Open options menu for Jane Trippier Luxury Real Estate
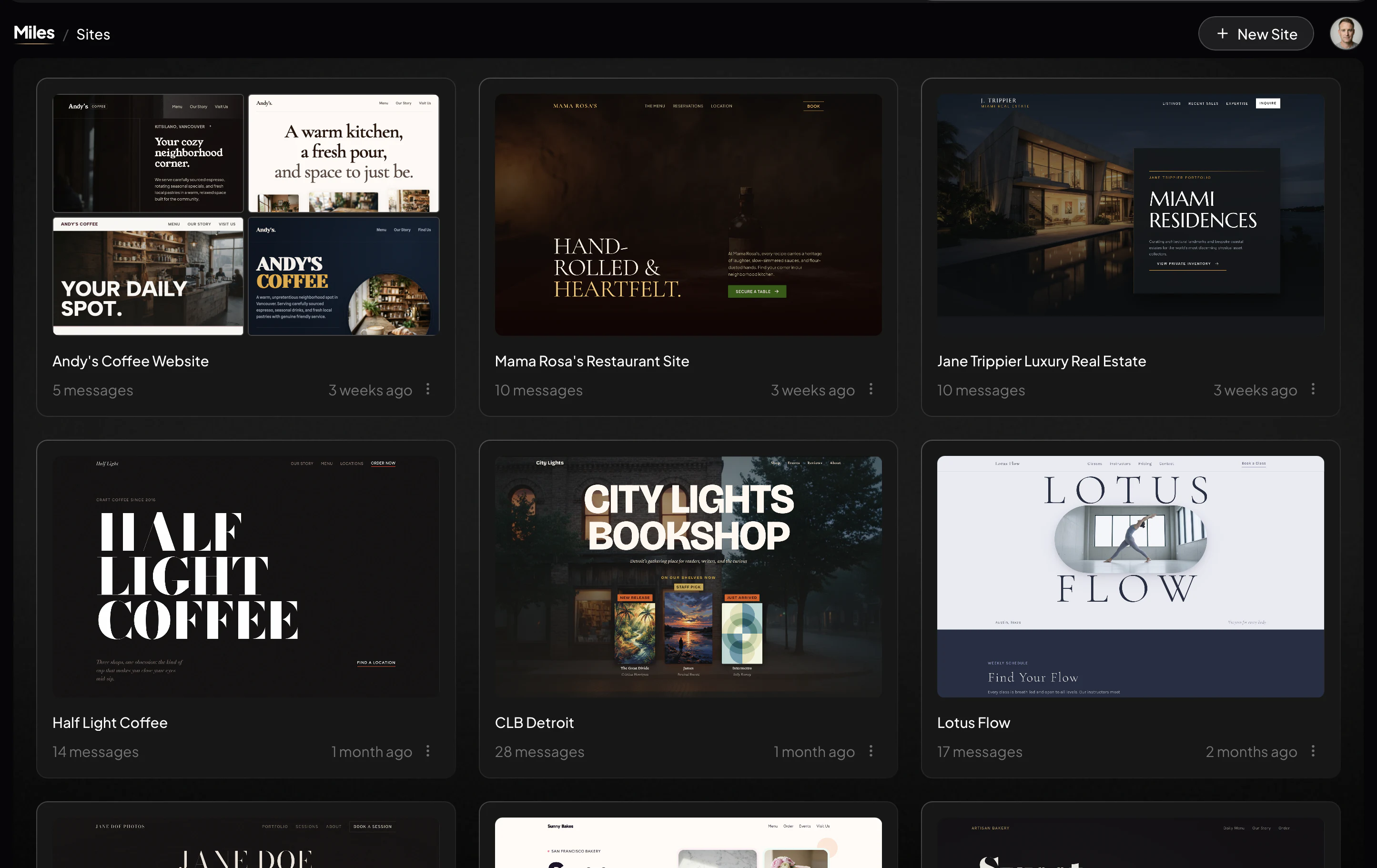This screenshot has width=1377, height=868. click(x=1313, y=389)
